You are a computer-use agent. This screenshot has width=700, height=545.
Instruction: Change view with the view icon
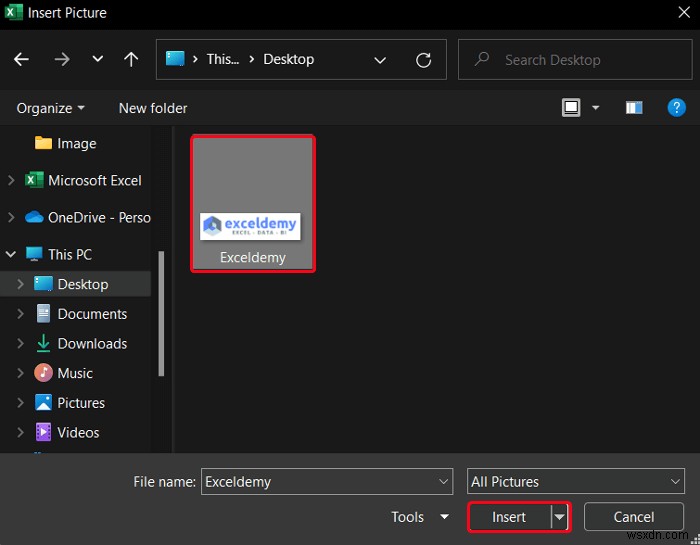coord(571,108)
